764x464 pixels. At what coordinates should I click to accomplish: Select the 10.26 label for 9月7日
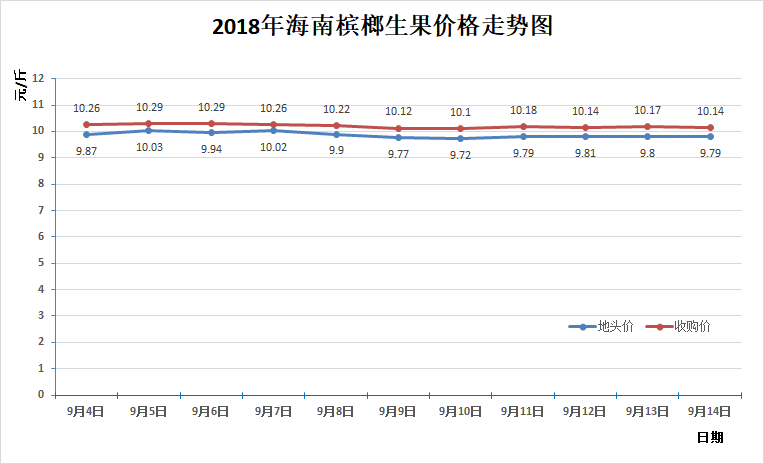pos(274,109)
